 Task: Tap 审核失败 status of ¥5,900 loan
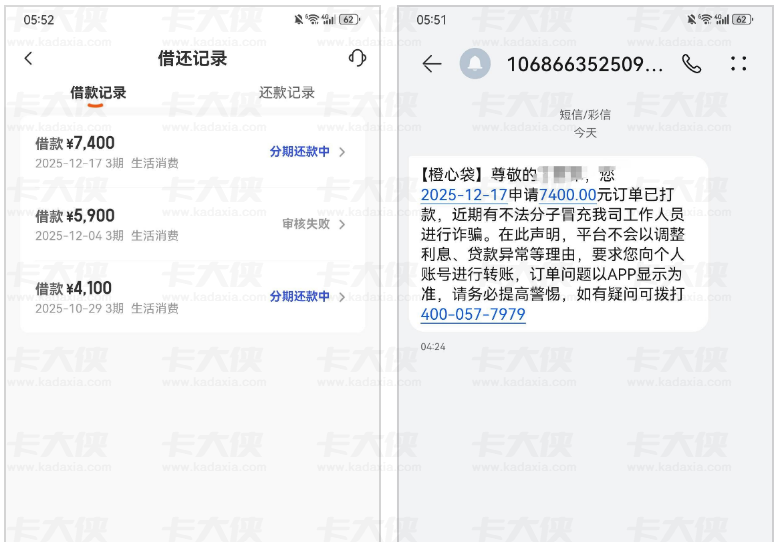coord(306,224)
